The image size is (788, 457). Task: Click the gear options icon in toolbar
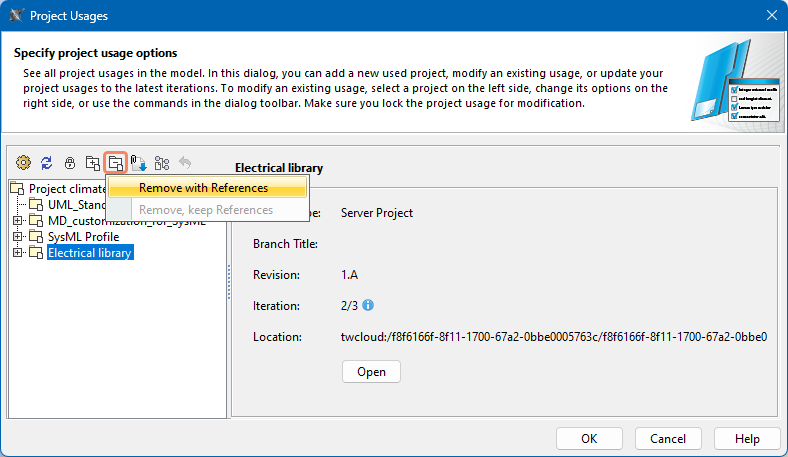(23, 162)
